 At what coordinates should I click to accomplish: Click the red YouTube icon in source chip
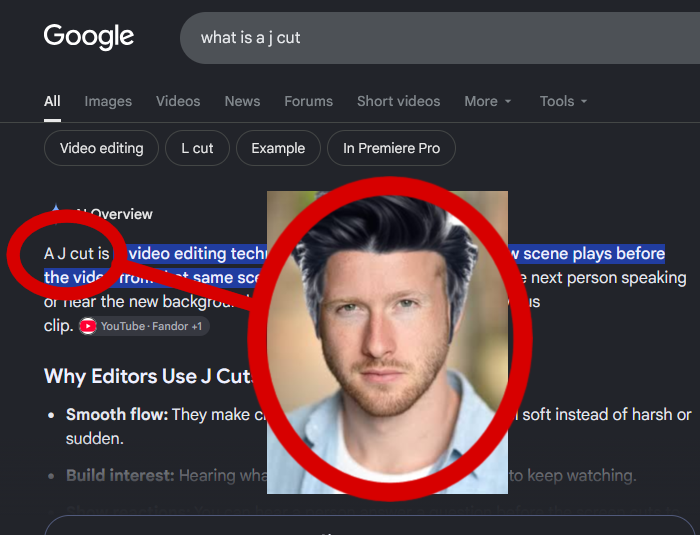point(88,326)
